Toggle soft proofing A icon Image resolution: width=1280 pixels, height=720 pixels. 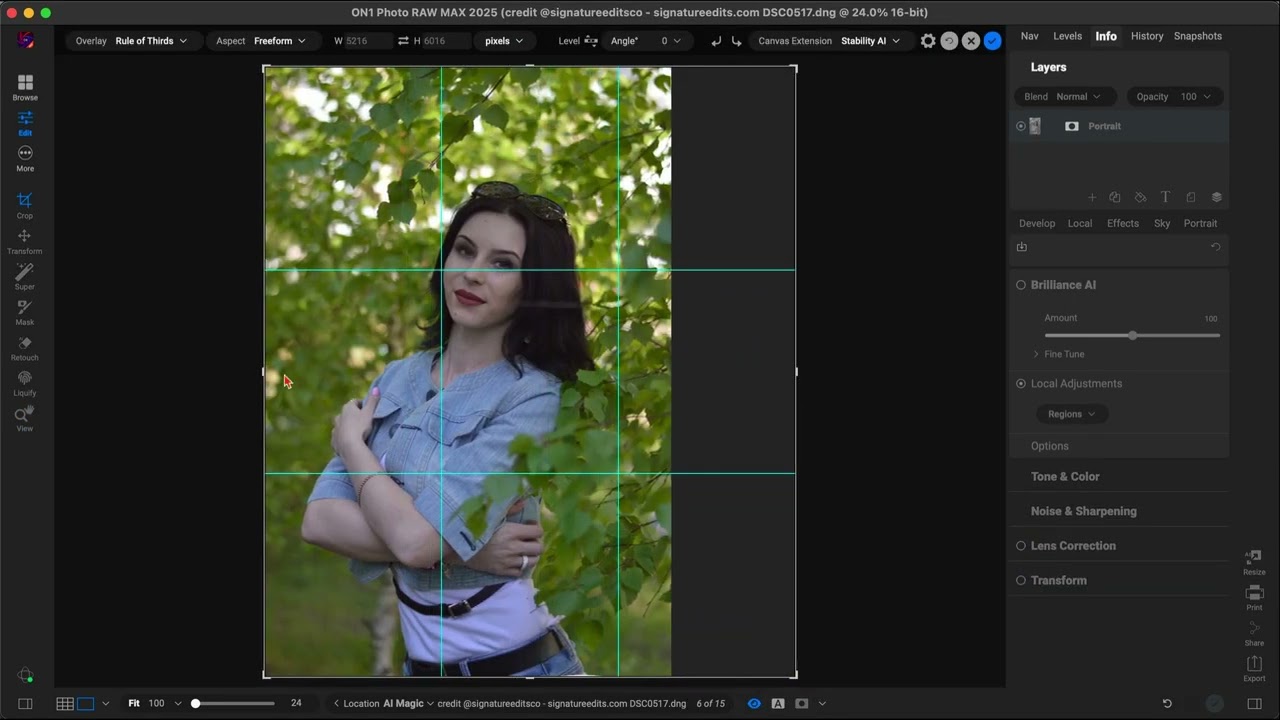coord(778,704)
